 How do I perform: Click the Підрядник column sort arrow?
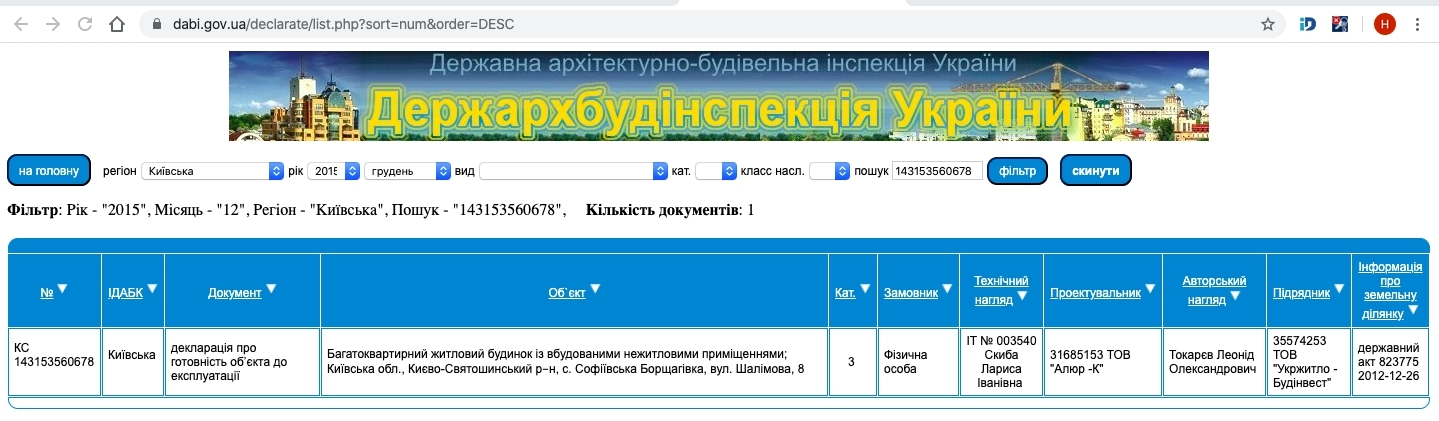pos(1340,289)
